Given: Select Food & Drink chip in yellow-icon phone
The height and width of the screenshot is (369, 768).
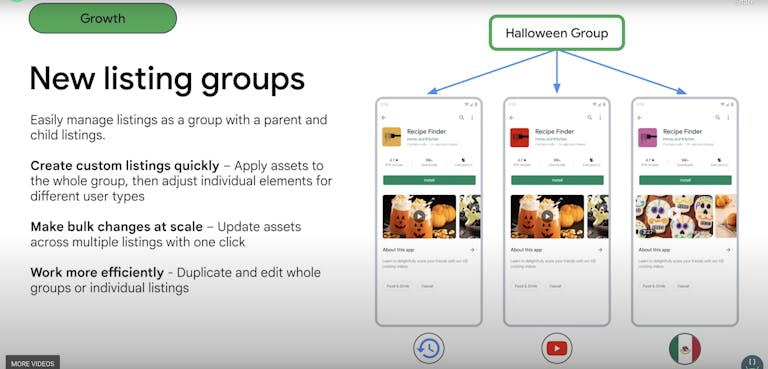Looking at the screenshot, I should [x=398, y=286].
